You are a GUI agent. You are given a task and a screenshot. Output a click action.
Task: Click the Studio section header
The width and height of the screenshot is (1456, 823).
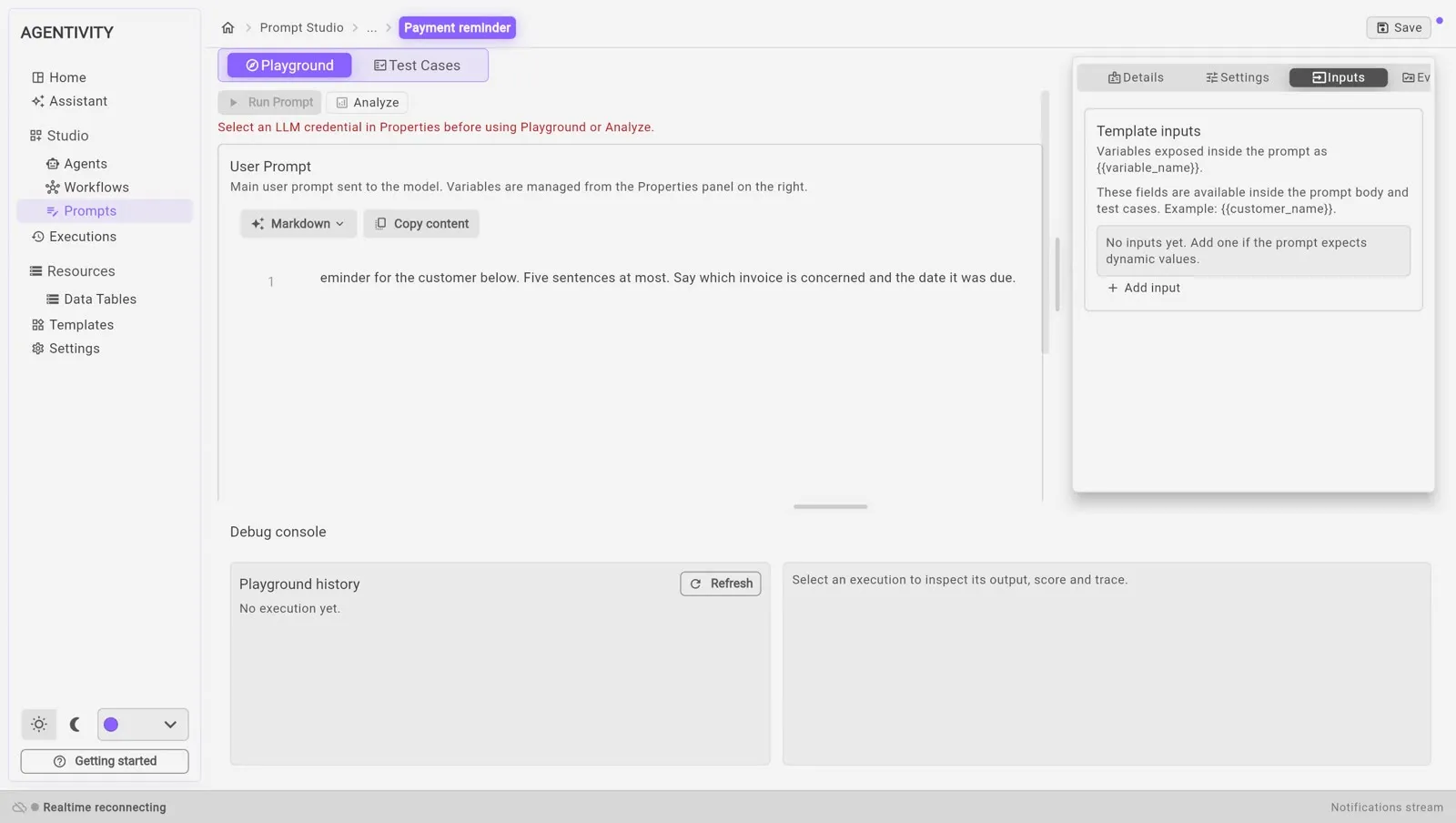(59, 136)
